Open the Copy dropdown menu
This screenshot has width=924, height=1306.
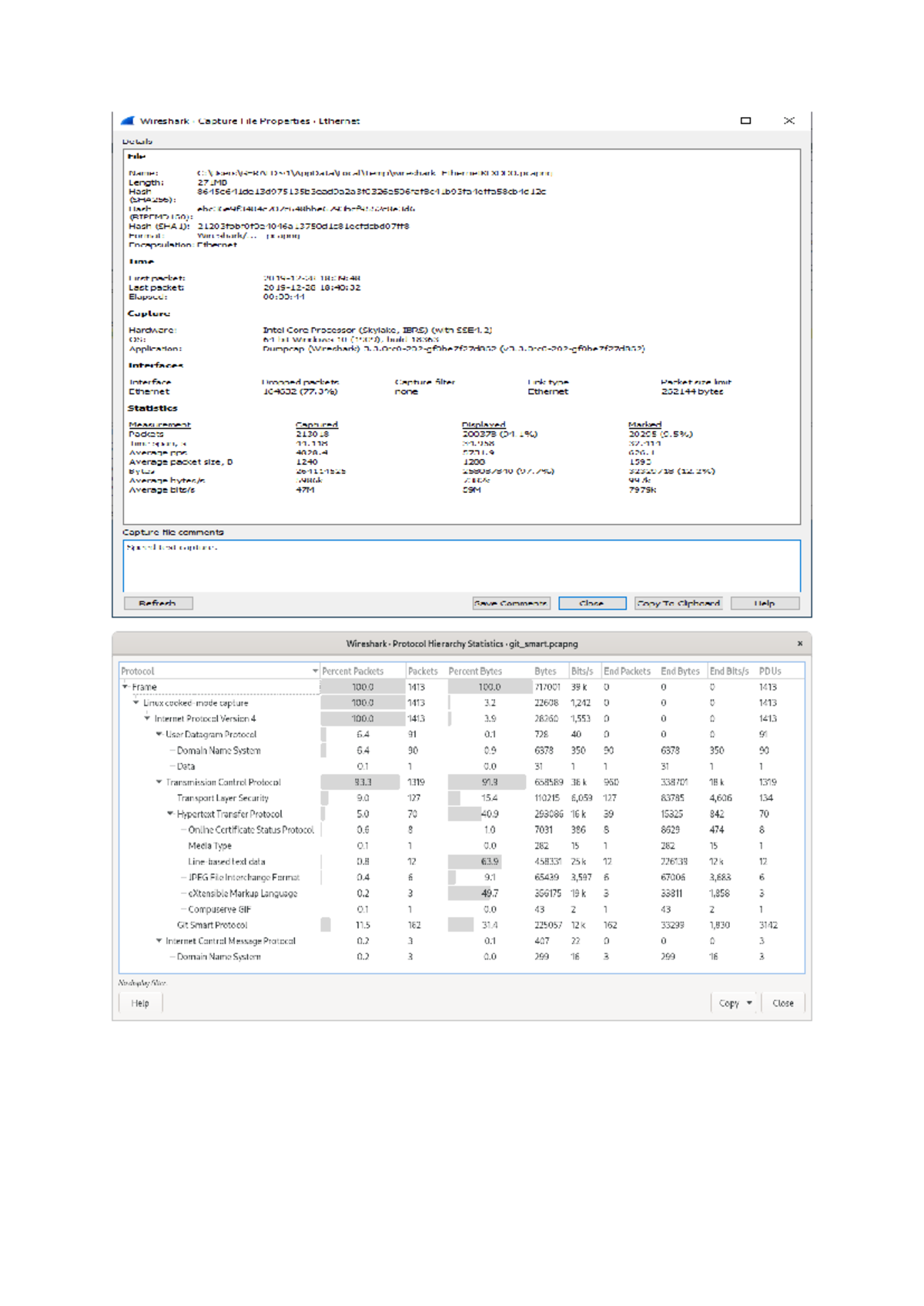[735, 1003]
